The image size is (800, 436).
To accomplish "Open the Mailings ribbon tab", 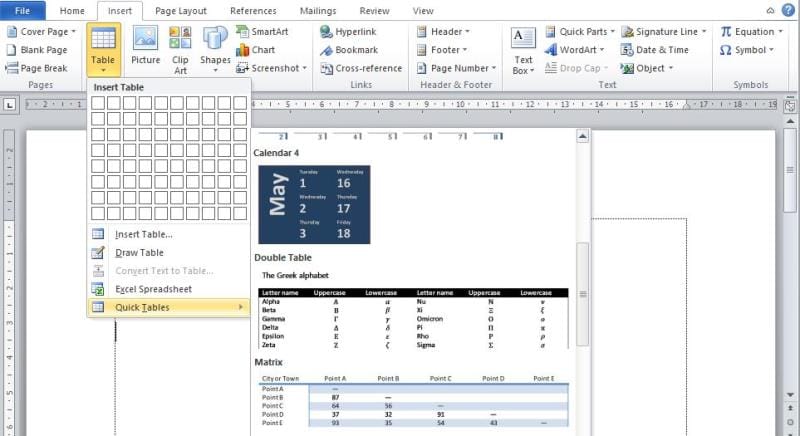I will coord(318,11).
